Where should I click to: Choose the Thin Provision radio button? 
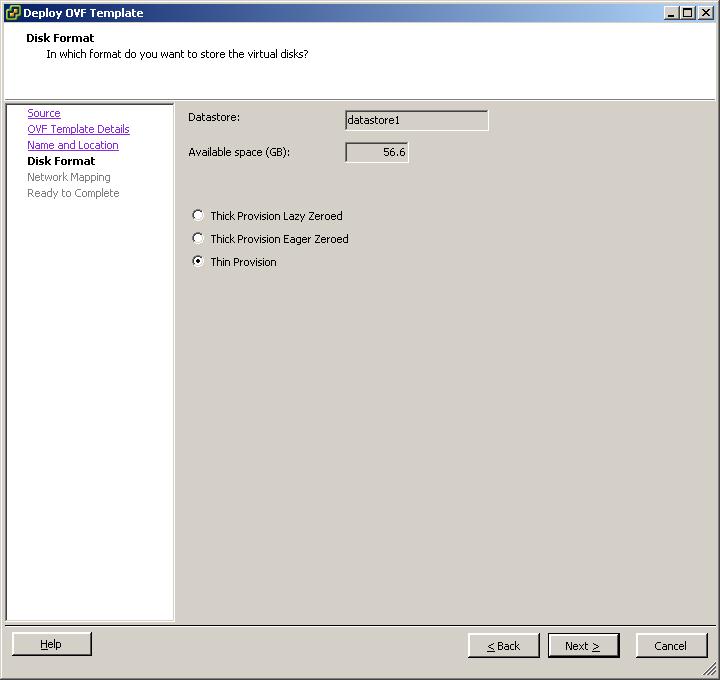coord(198,261)
